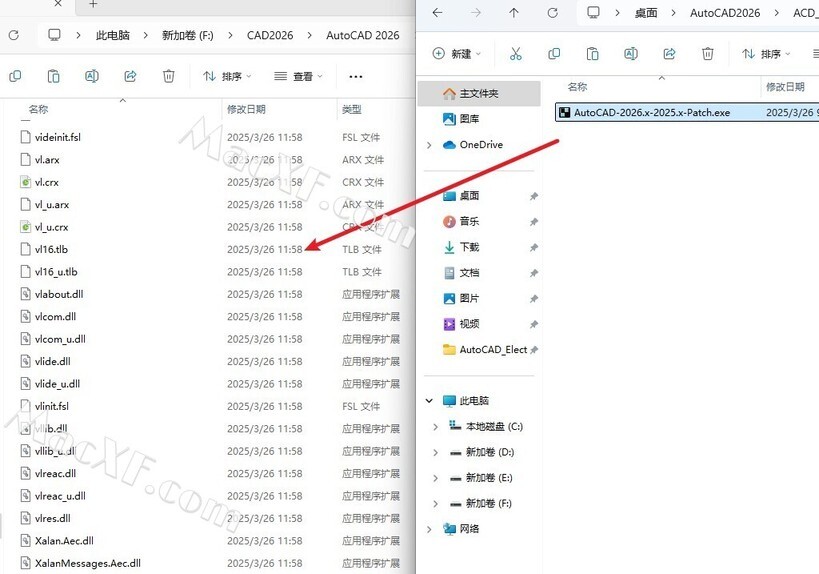Click rename icon in left window toolbar
The image size is (819, 574).
click(92, 76)
